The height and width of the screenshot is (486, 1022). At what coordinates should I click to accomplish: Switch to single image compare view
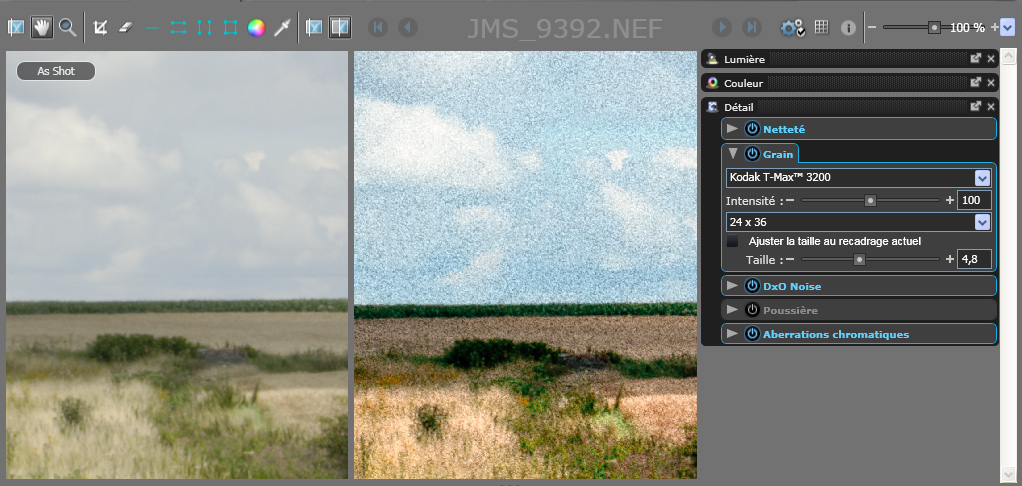coord(314,27)
